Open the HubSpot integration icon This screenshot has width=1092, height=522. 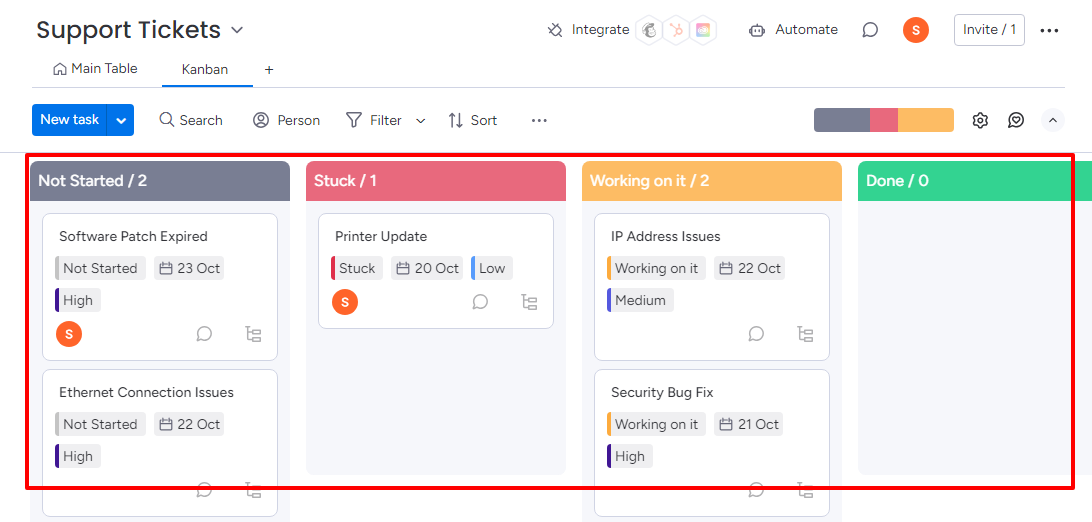(x=676, y=30)
